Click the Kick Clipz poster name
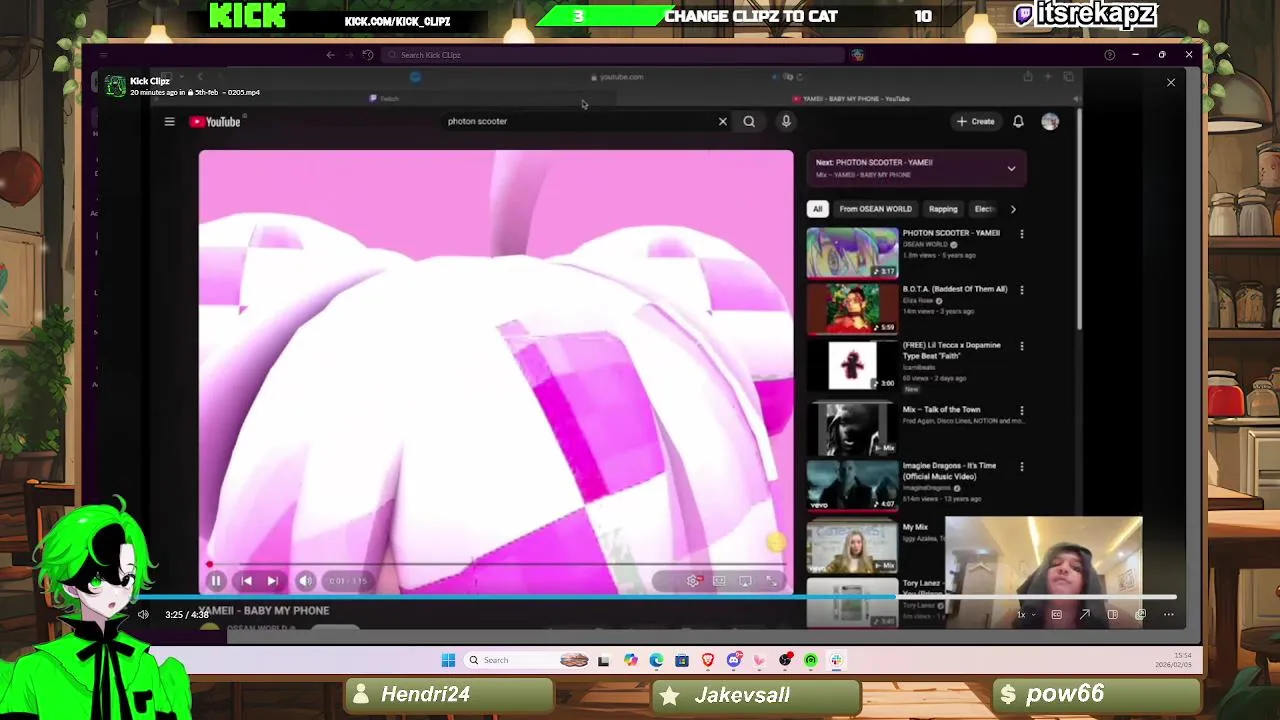 tap(150, 81)
